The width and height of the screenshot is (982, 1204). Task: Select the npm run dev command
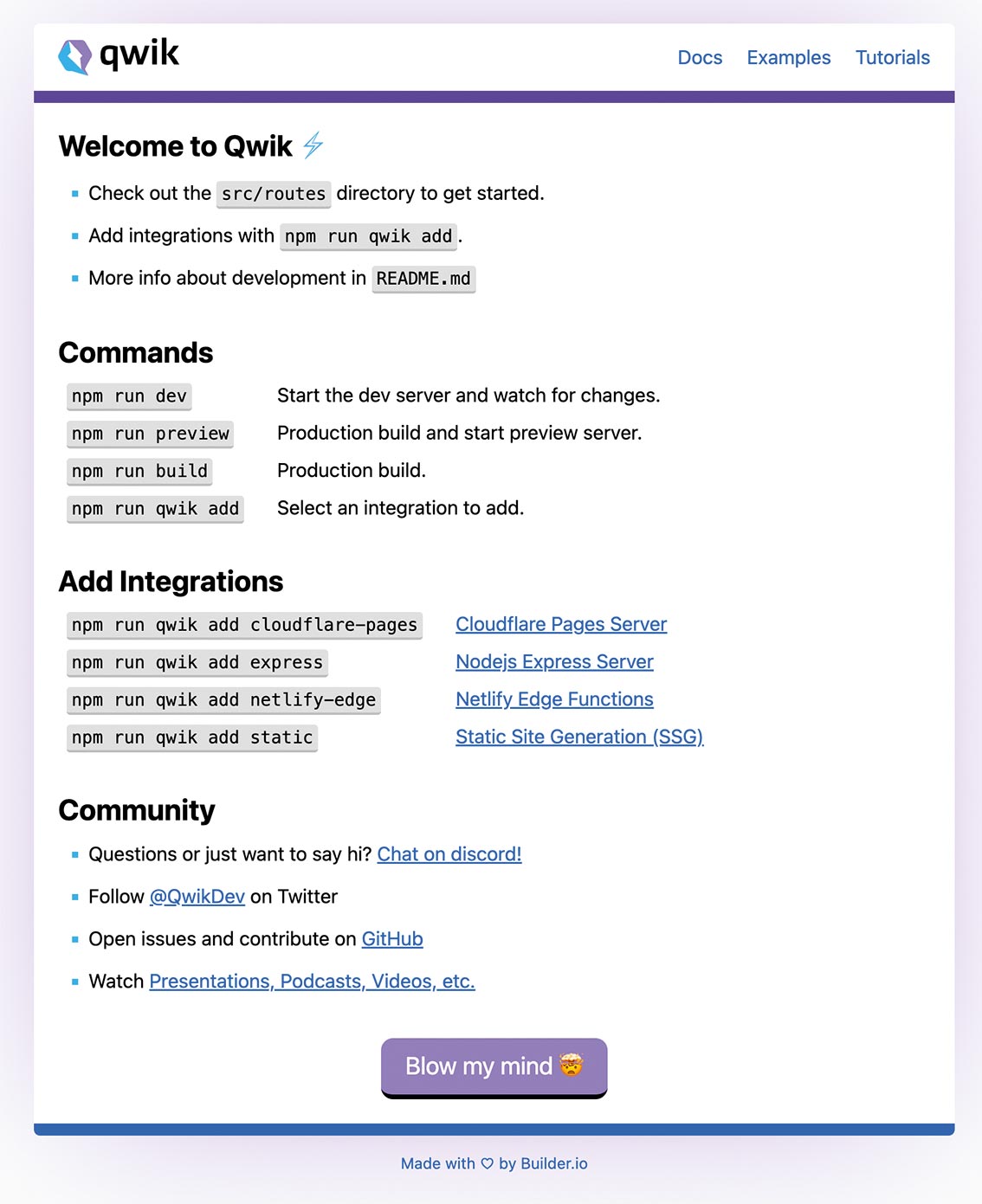[129, 396]
